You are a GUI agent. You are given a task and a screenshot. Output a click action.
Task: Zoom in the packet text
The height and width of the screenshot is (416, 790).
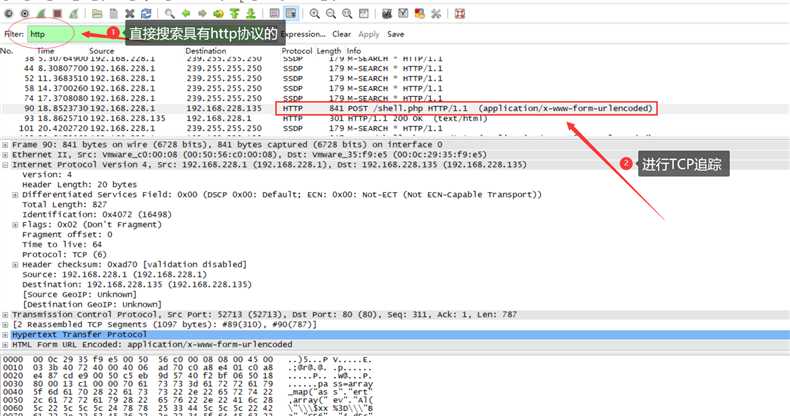[x=314, y=14]
